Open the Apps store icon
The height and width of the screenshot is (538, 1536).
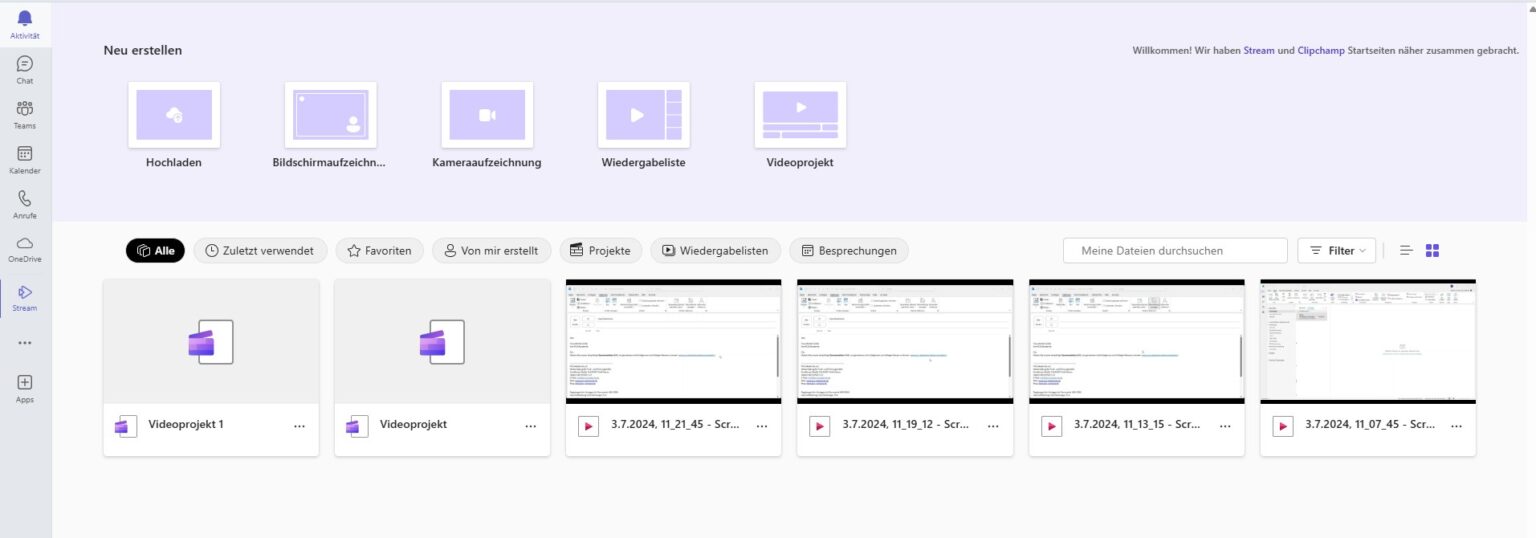[25, 389]
